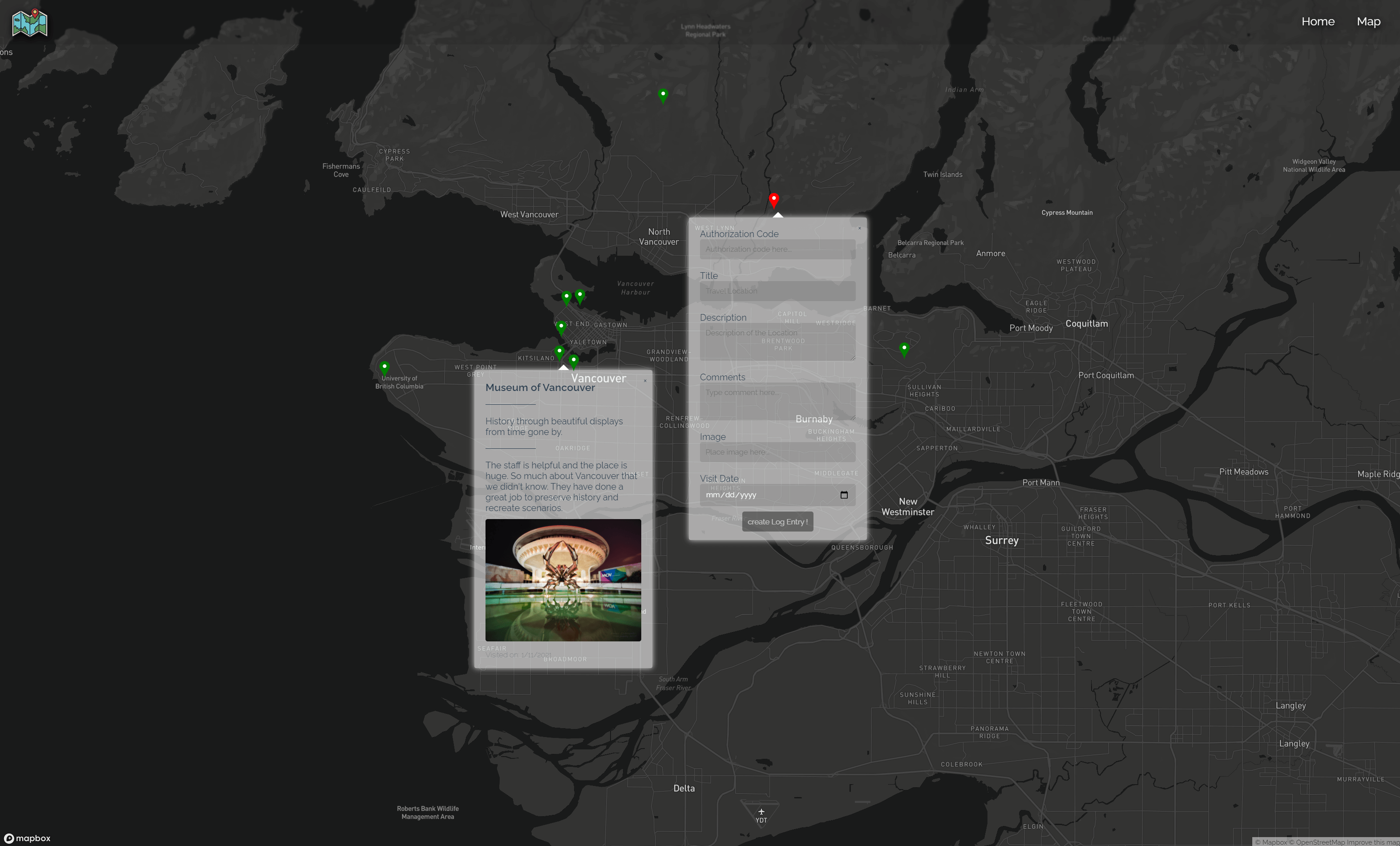Image resolution: width=1400 pixels, height=846 pixels.
Task: Click the Museum of Vancouver photo
Action: [562, 580]
